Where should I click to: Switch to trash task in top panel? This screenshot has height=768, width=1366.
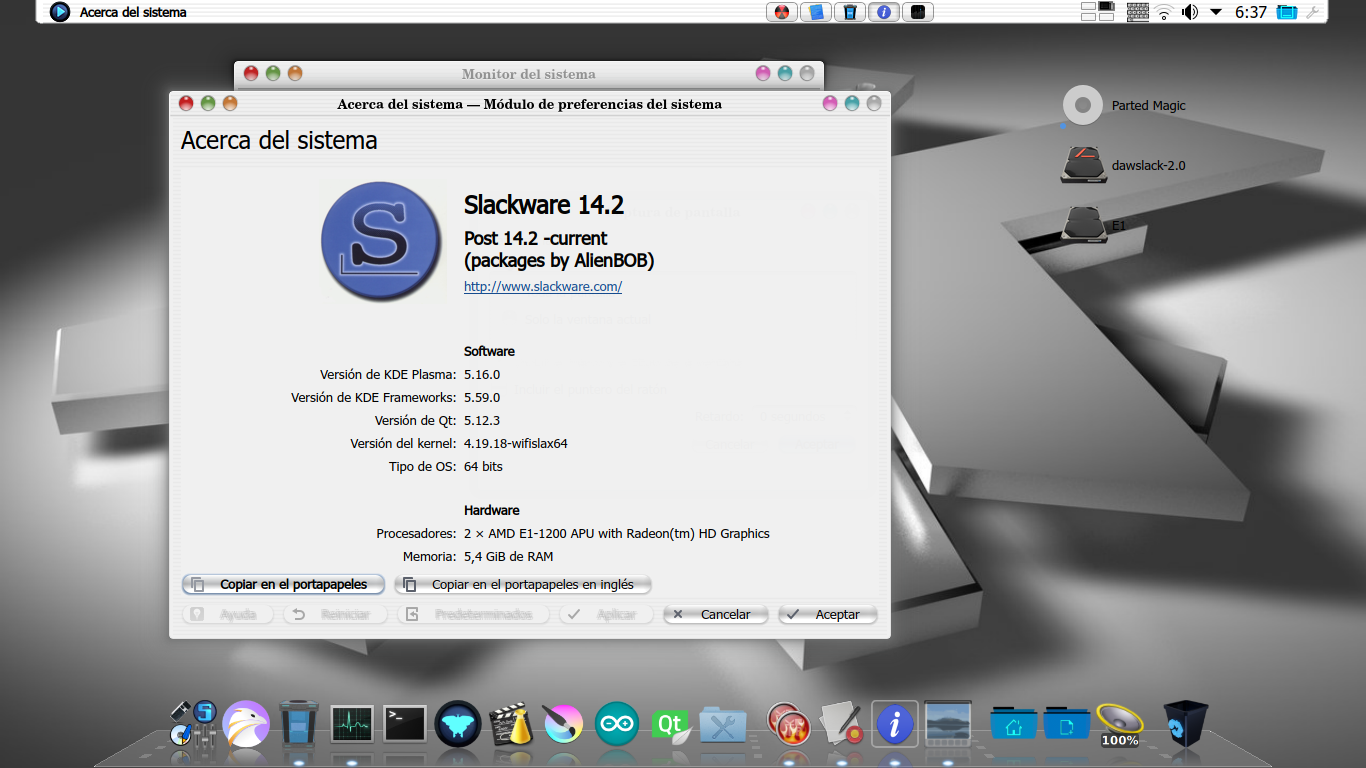pos(850,12)
